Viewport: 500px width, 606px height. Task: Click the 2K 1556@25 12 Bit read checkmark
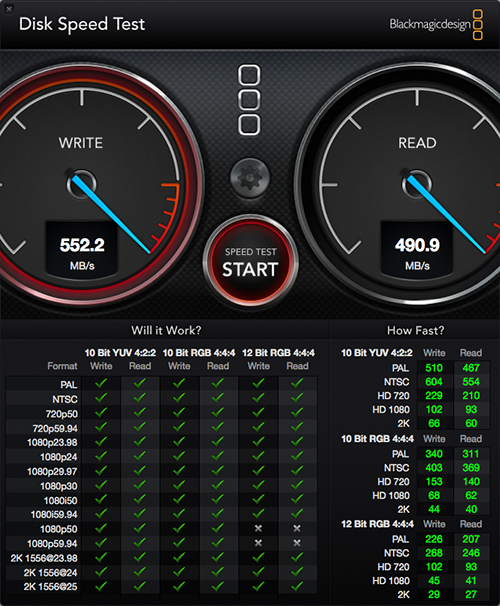297,586
